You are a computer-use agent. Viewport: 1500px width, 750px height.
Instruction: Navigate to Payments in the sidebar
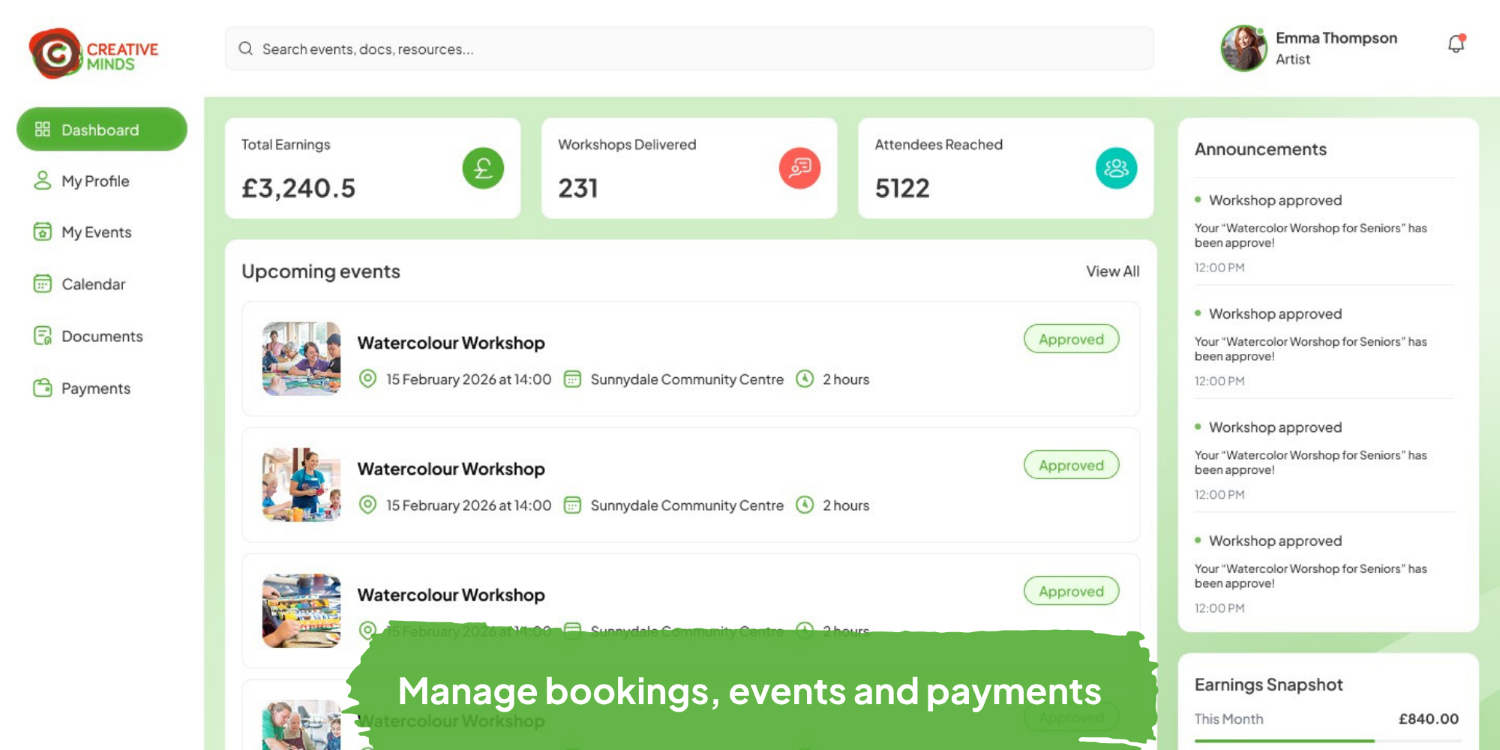pyautogui.click(x=82, y=388)
